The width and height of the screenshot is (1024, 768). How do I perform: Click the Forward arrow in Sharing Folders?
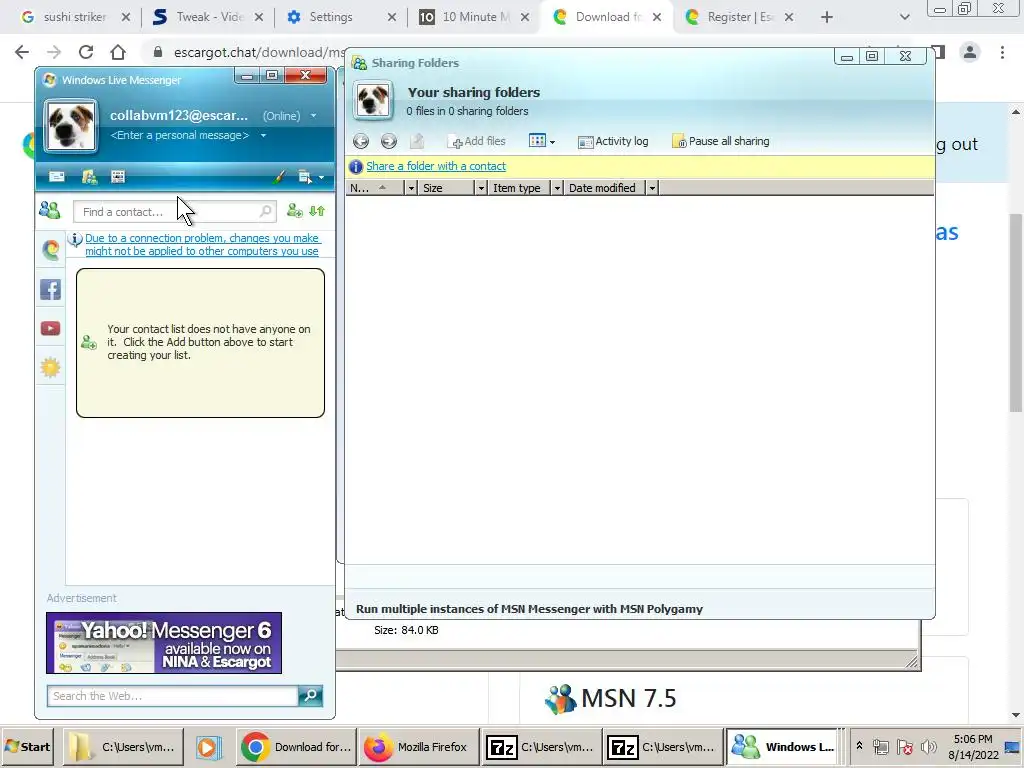tap(389, 141)
